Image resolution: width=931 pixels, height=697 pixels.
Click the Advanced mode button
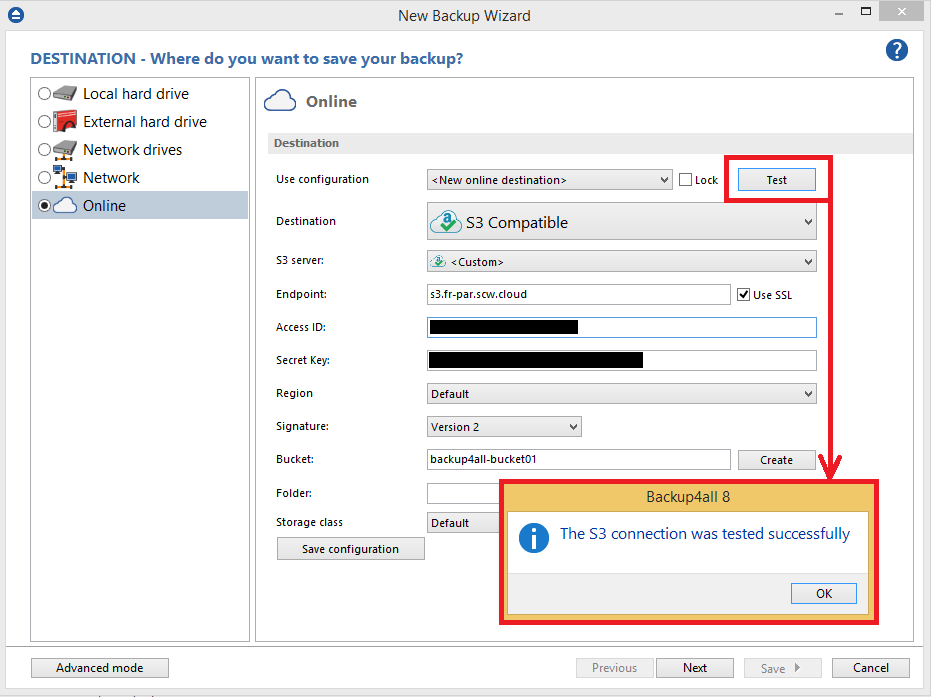[100, 667]
